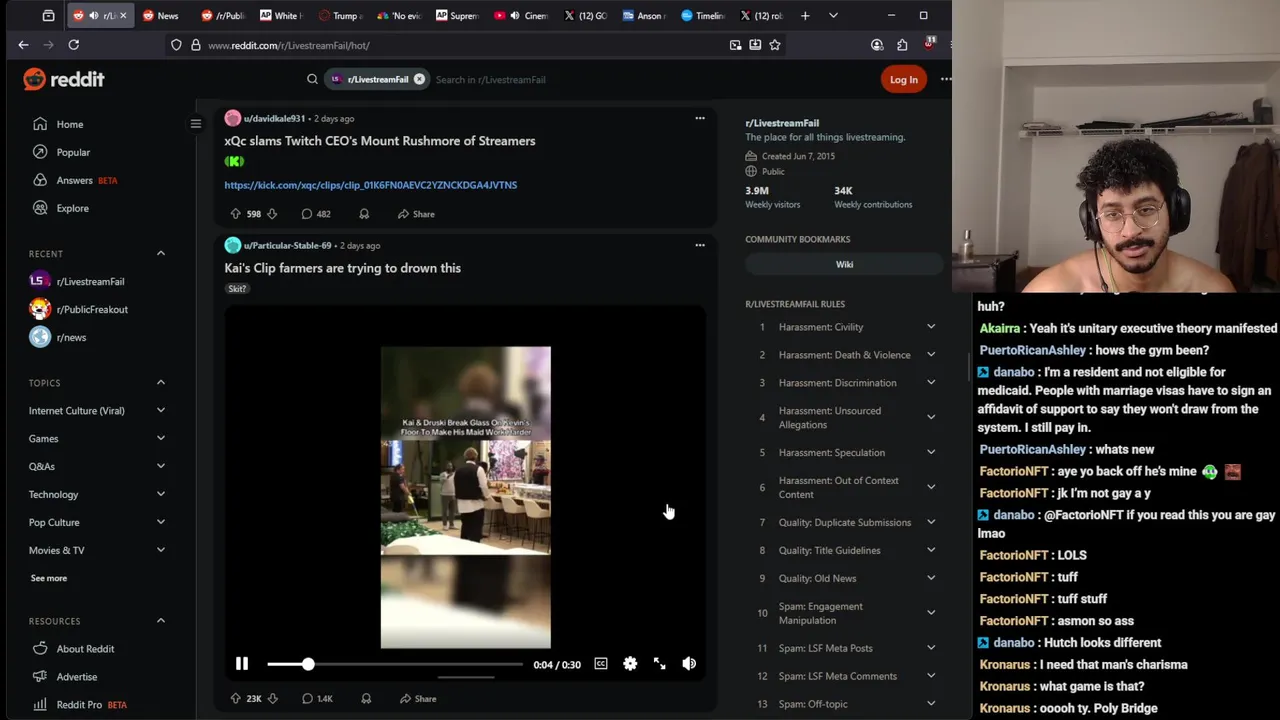Open the kick.com xQc clip link
The height and width of the screenshot is (720, 1280).
coord(370,185)
